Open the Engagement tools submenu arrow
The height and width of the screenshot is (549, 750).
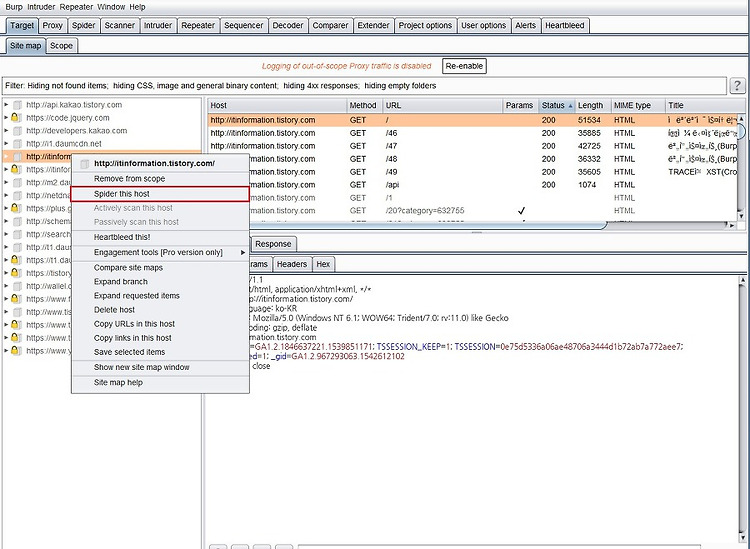243,253
